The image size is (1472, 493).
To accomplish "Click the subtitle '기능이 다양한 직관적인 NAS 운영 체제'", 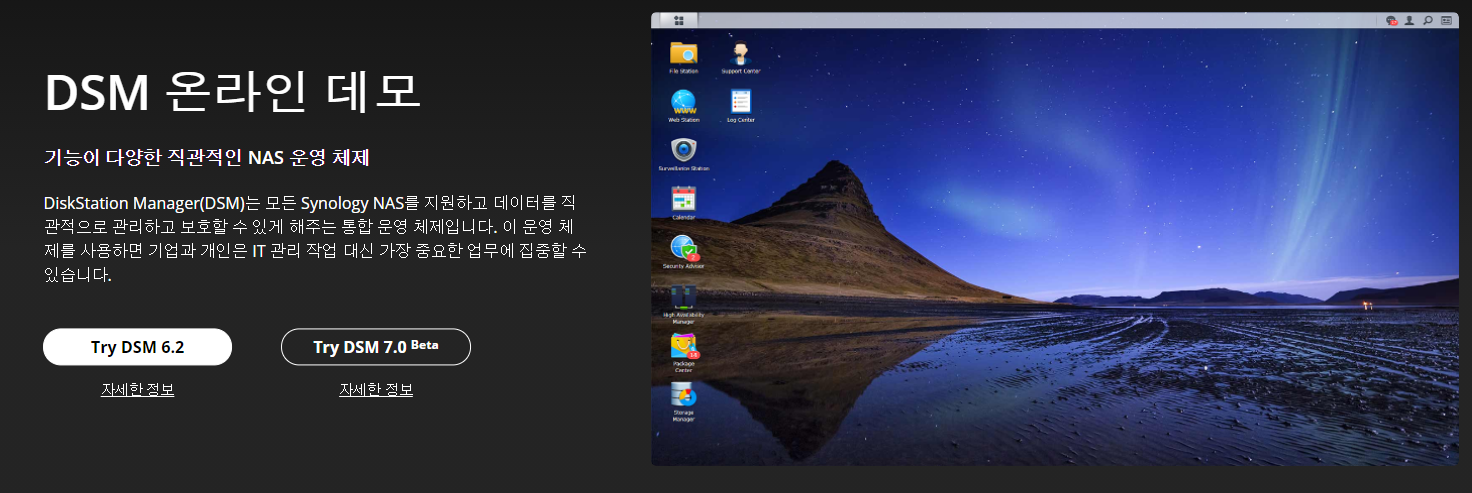I will point(208,158).
